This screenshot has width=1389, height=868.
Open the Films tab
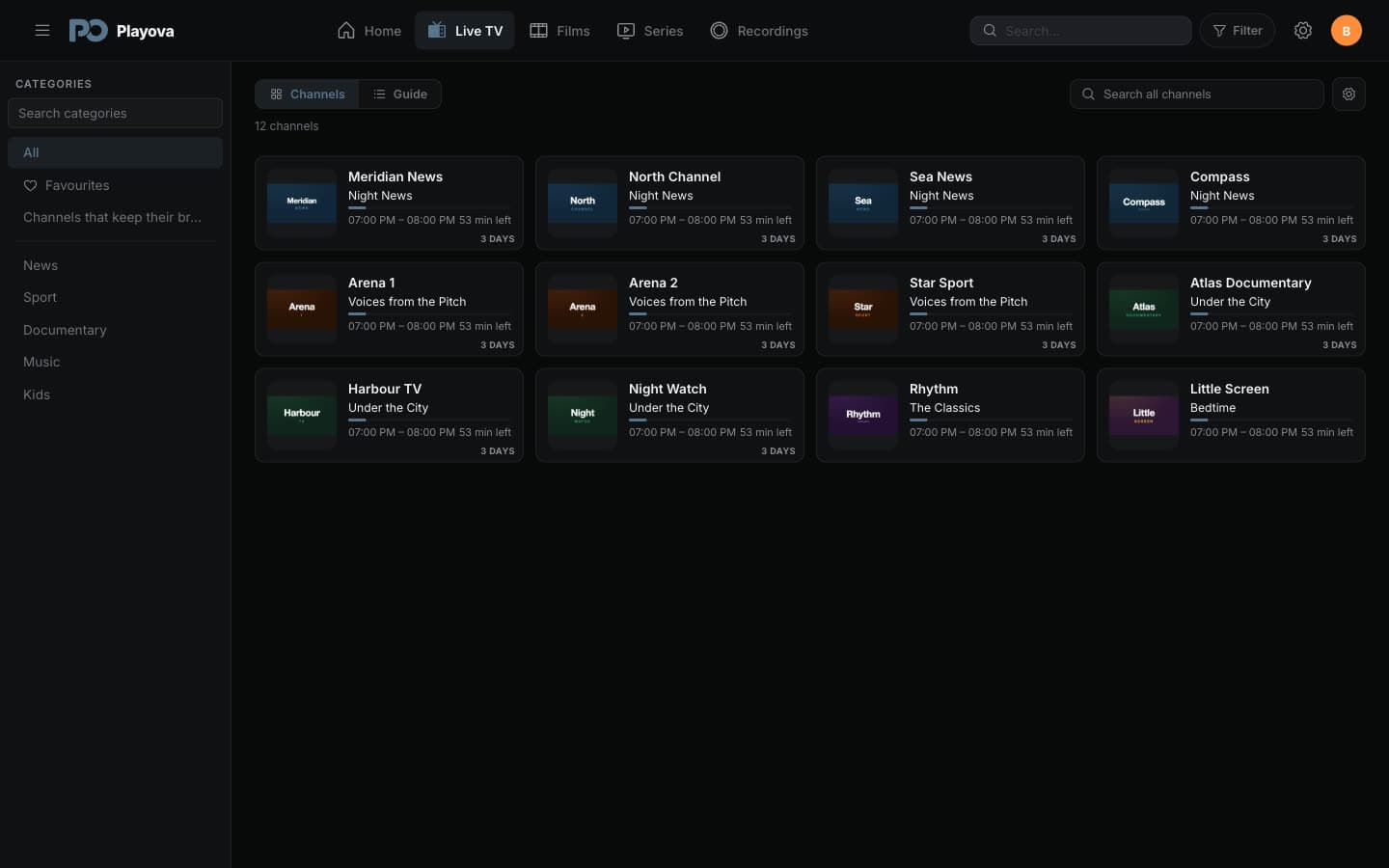click(x=559, y=31)
